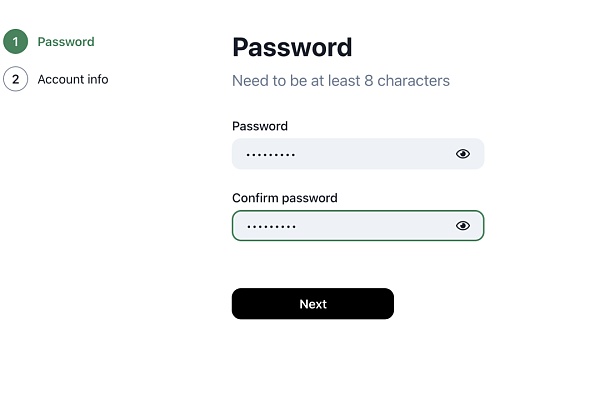The height and width of the screenshot is (399, 600).
Task: Focus the Confirm password input field
Action: [x=358, y=226]
